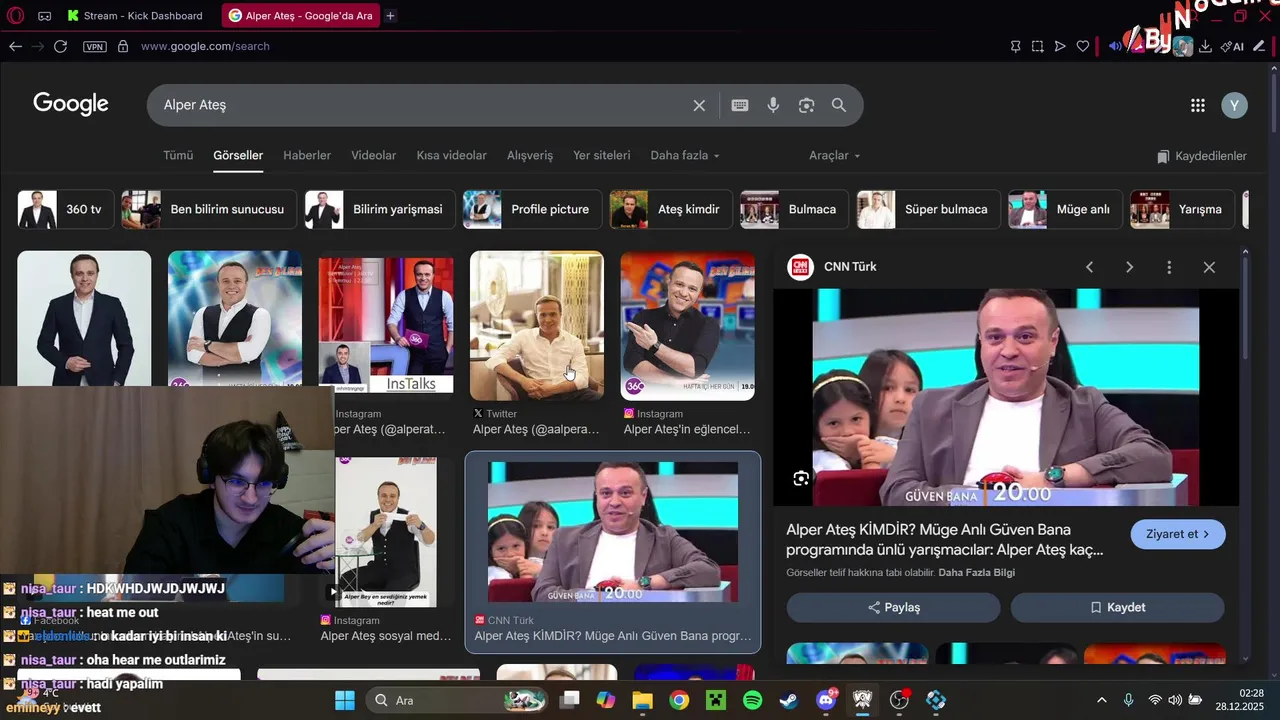Switch to the Stream - Kick Dashboard tab

135,15
